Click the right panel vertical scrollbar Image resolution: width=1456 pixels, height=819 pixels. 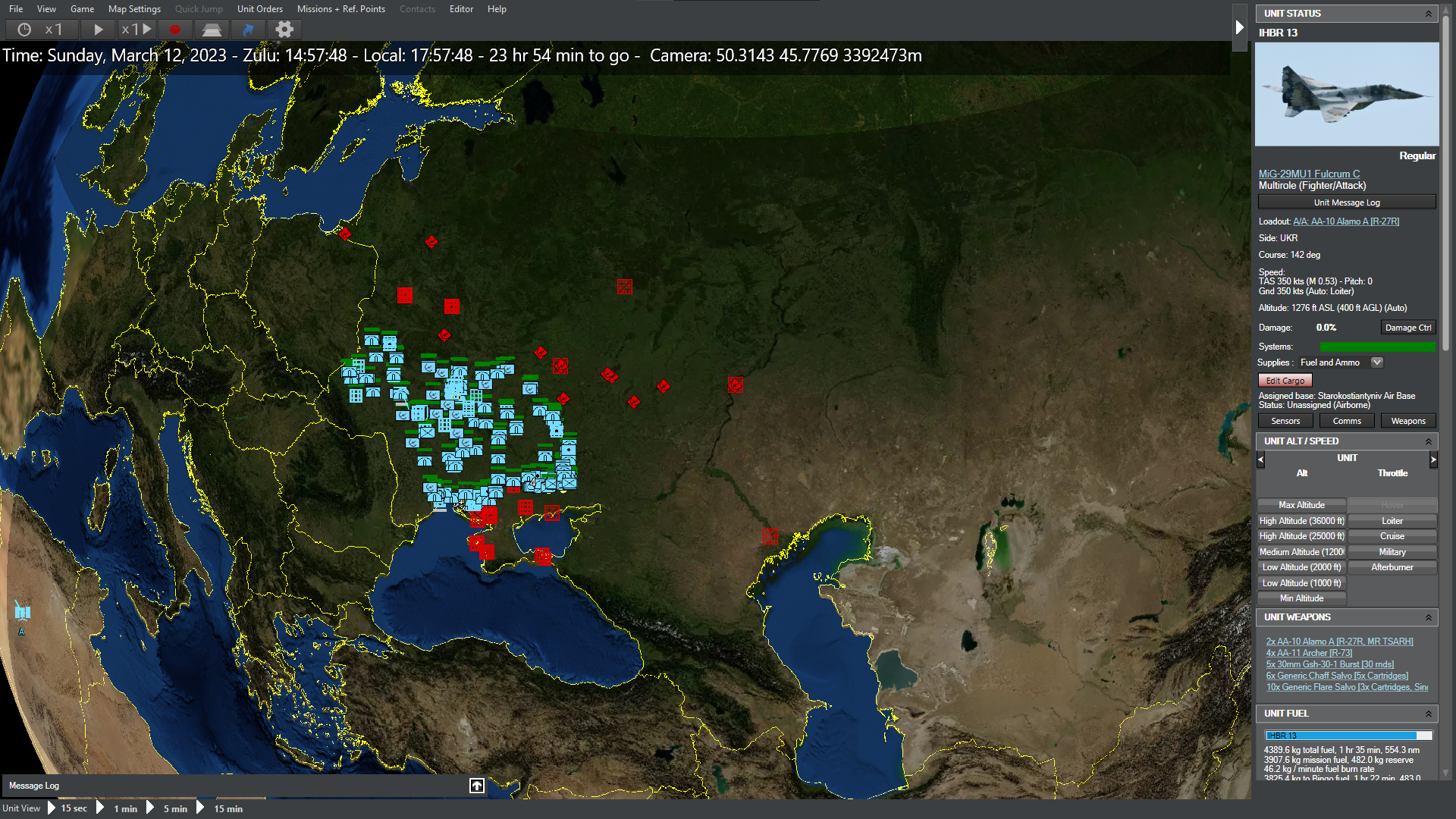(1446, 182)
